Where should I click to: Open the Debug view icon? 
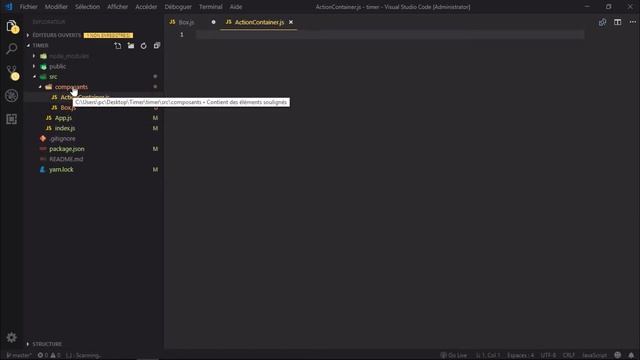(x=11, y=96)
